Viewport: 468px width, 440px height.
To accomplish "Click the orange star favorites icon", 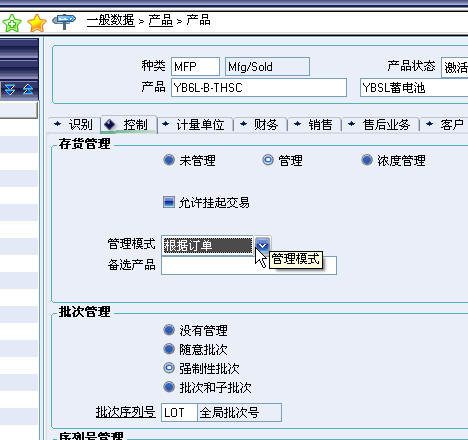I will [x=37, y=23].
